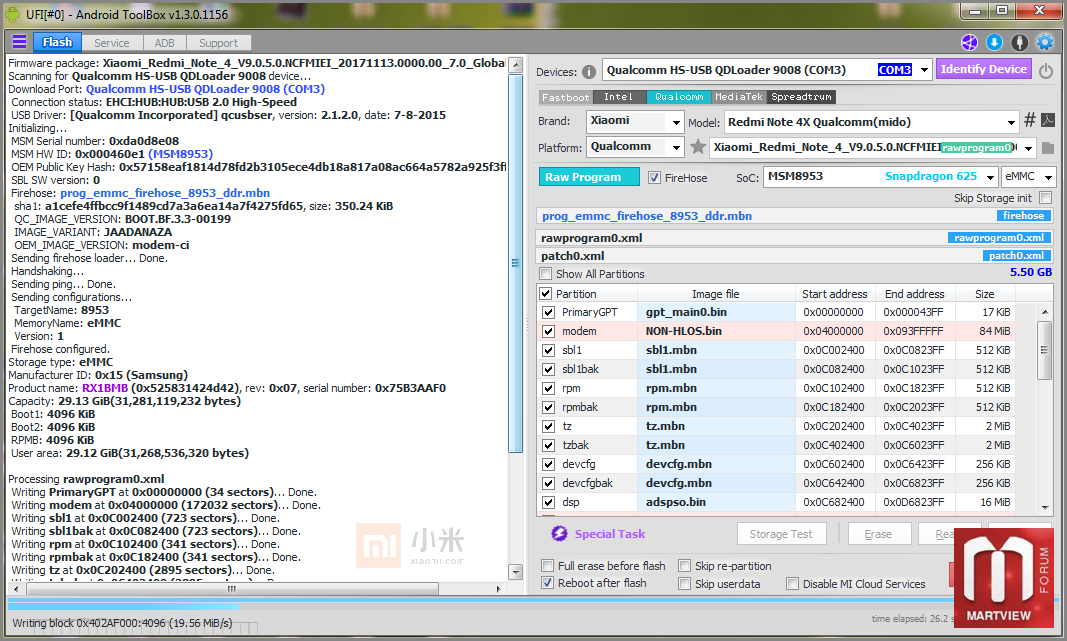Uncheck the dsp partition checkbox
The height and width of the screenshot is (641, 1067).
tap(548, 502)
